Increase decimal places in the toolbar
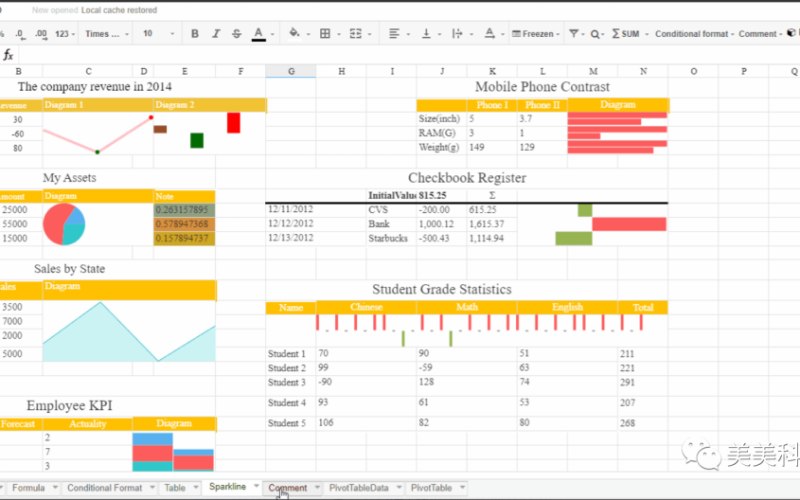This screenshot has height=500, width=800. [x=41, y=34]
